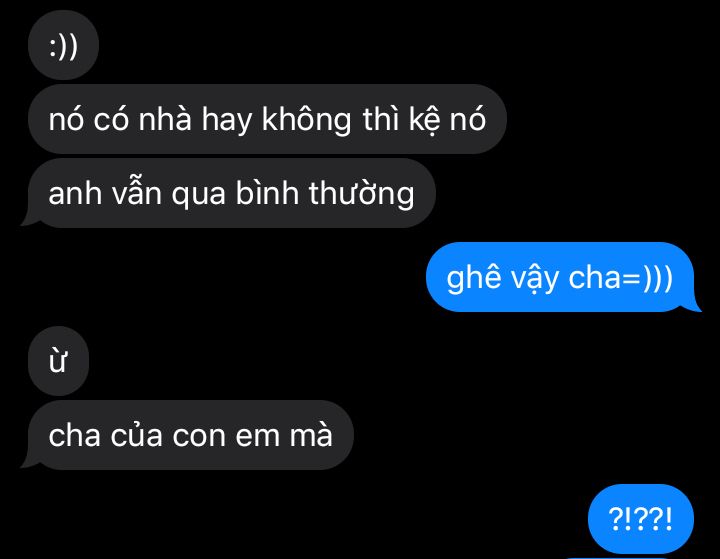Click the "=)))" emoticon in the blue message

648,278
